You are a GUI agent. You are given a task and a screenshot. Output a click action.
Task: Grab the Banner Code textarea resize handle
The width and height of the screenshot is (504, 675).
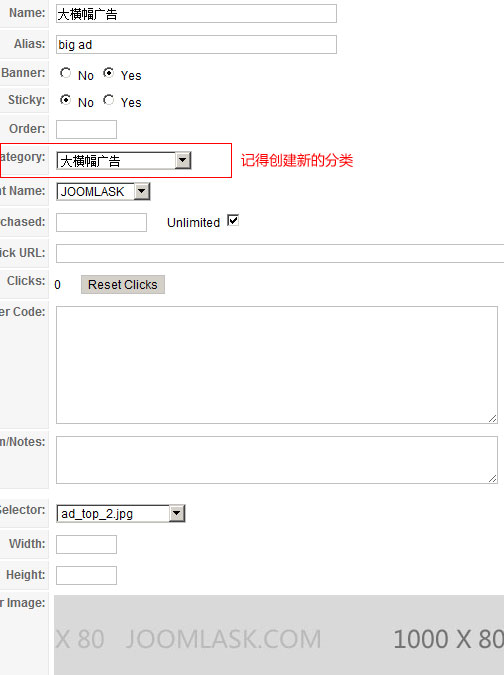coord(493,419)
